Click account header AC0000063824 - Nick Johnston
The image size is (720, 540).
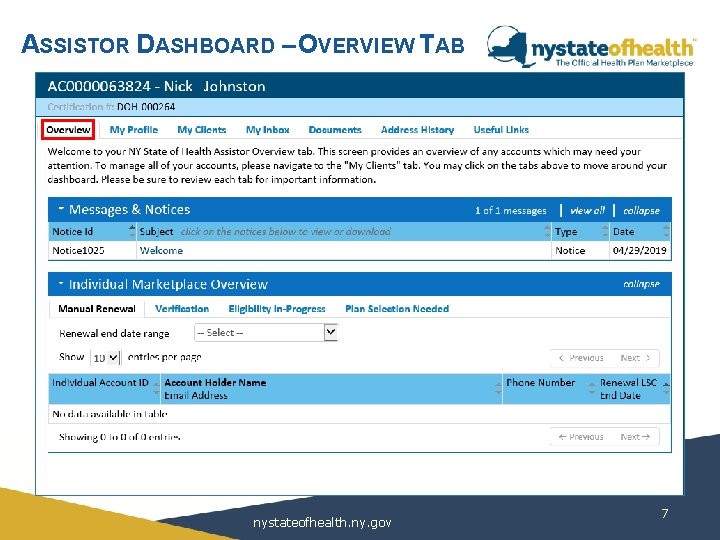157,86
